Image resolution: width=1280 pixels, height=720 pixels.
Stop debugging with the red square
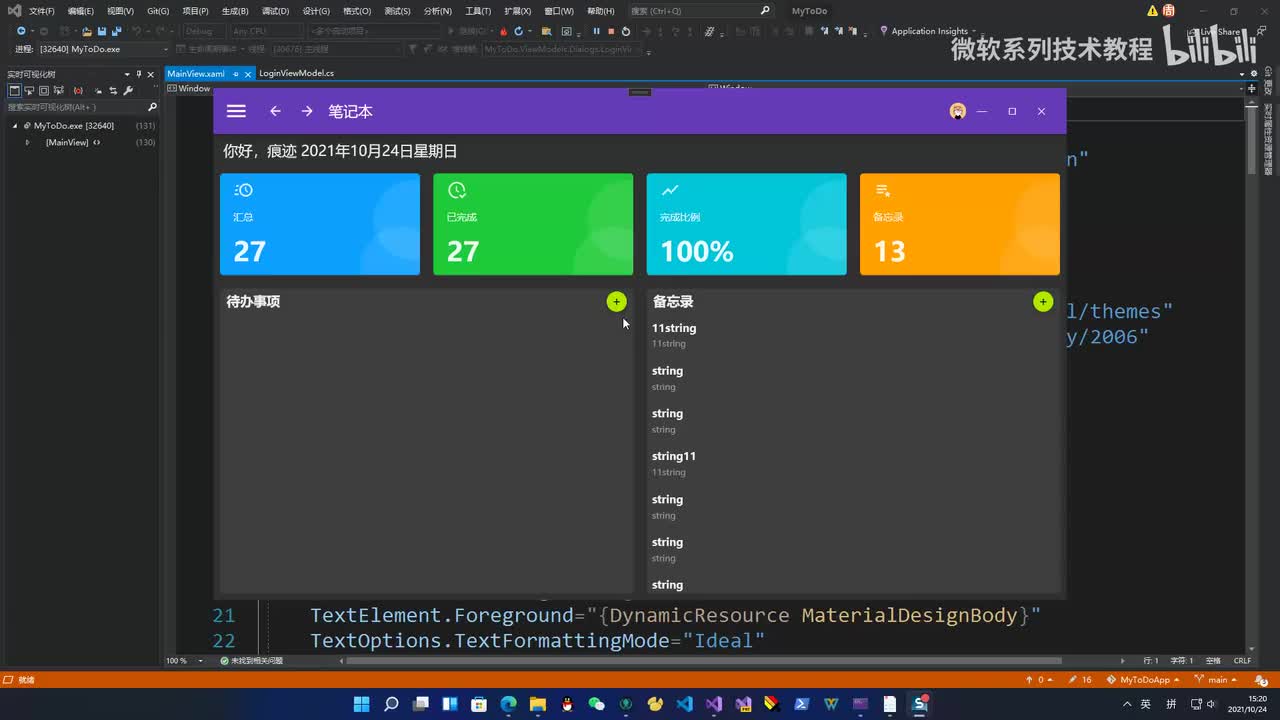(611, 31)
